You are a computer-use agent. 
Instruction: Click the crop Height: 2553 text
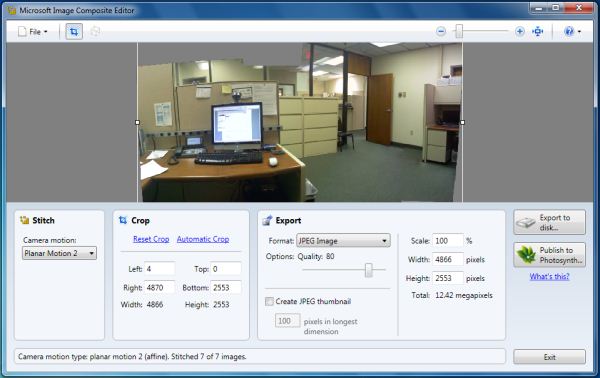pyautogui.click(x=207, y=305)
